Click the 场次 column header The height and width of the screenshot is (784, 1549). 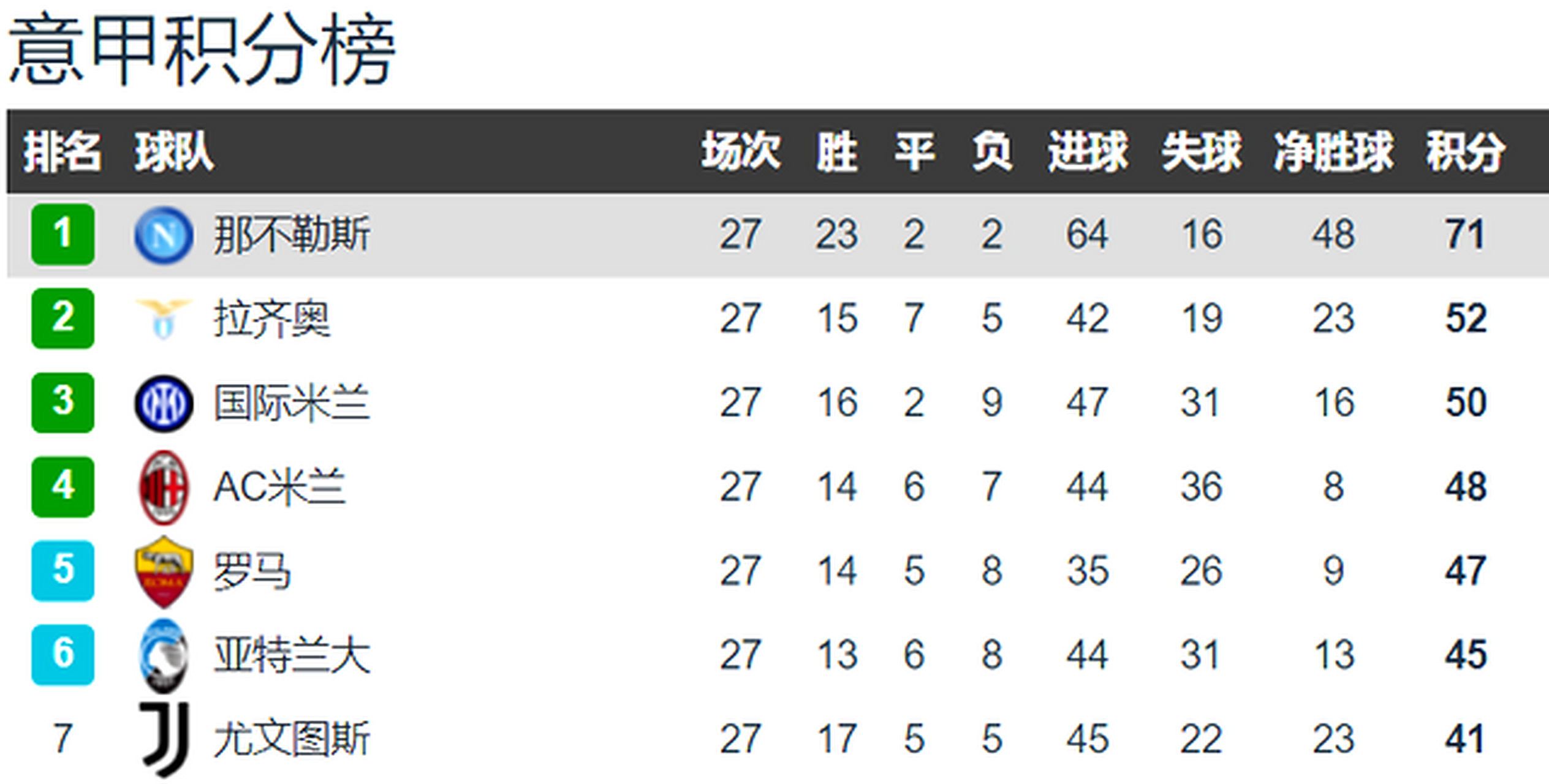tap(741, 151)
